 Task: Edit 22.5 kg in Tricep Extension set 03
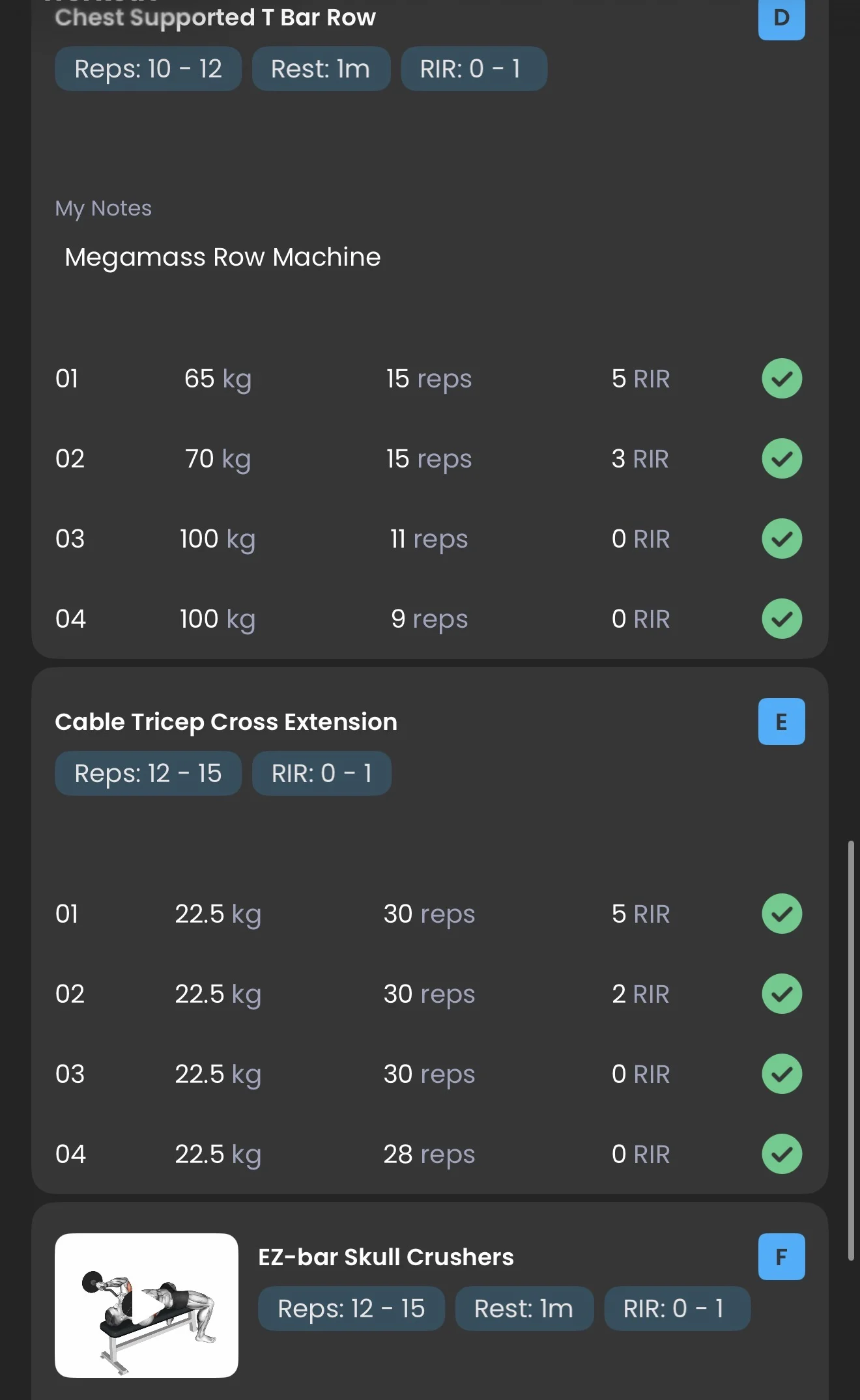pos(218,1074)
